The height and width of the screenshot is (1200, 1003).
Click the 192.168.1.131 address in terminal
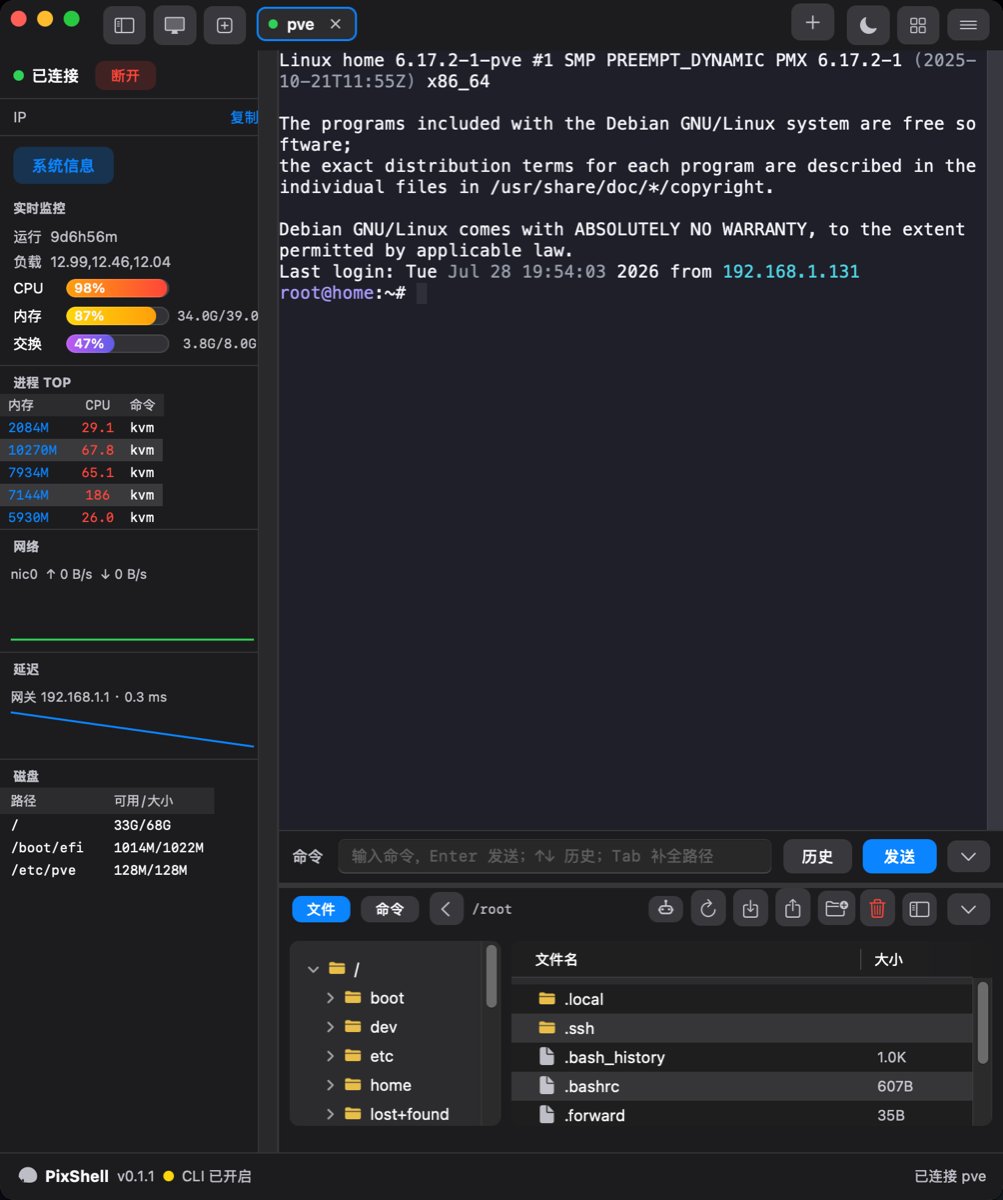click(x=790, y=272)
